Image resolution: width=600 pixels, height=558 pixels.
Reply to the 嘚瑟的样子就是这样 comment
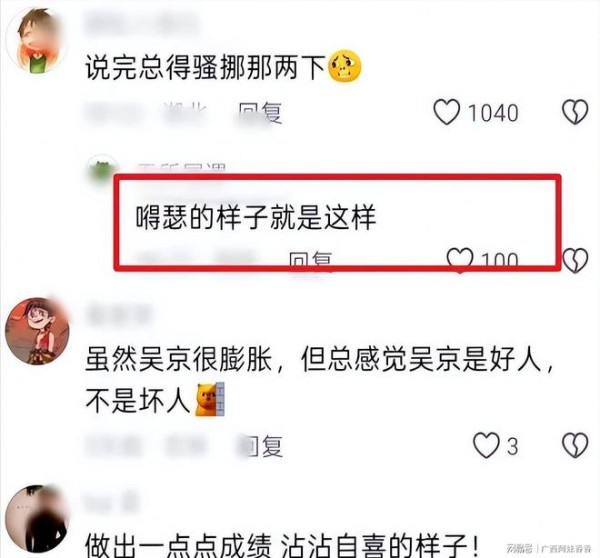pyautogui.click(x=310, y=259)
